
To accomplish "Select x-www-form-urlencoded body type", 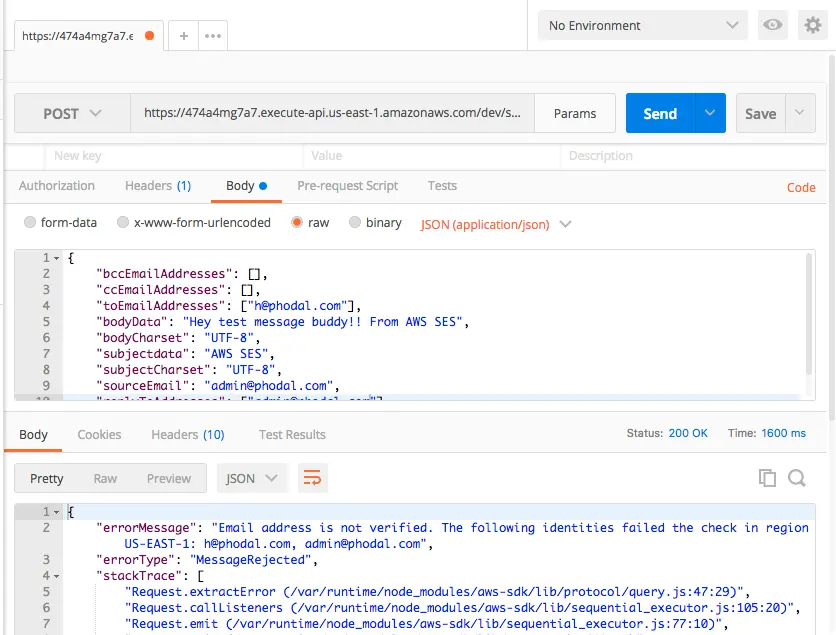I will pos(123,222).
